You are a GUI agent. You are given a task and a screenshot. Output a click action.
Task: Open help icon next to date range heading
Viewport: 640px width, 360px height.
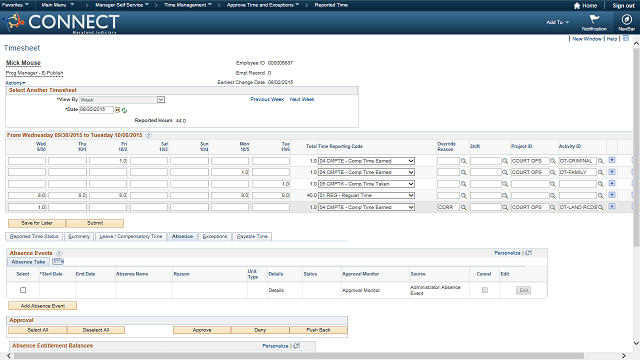pyautogui.click(x=149, y=135)
